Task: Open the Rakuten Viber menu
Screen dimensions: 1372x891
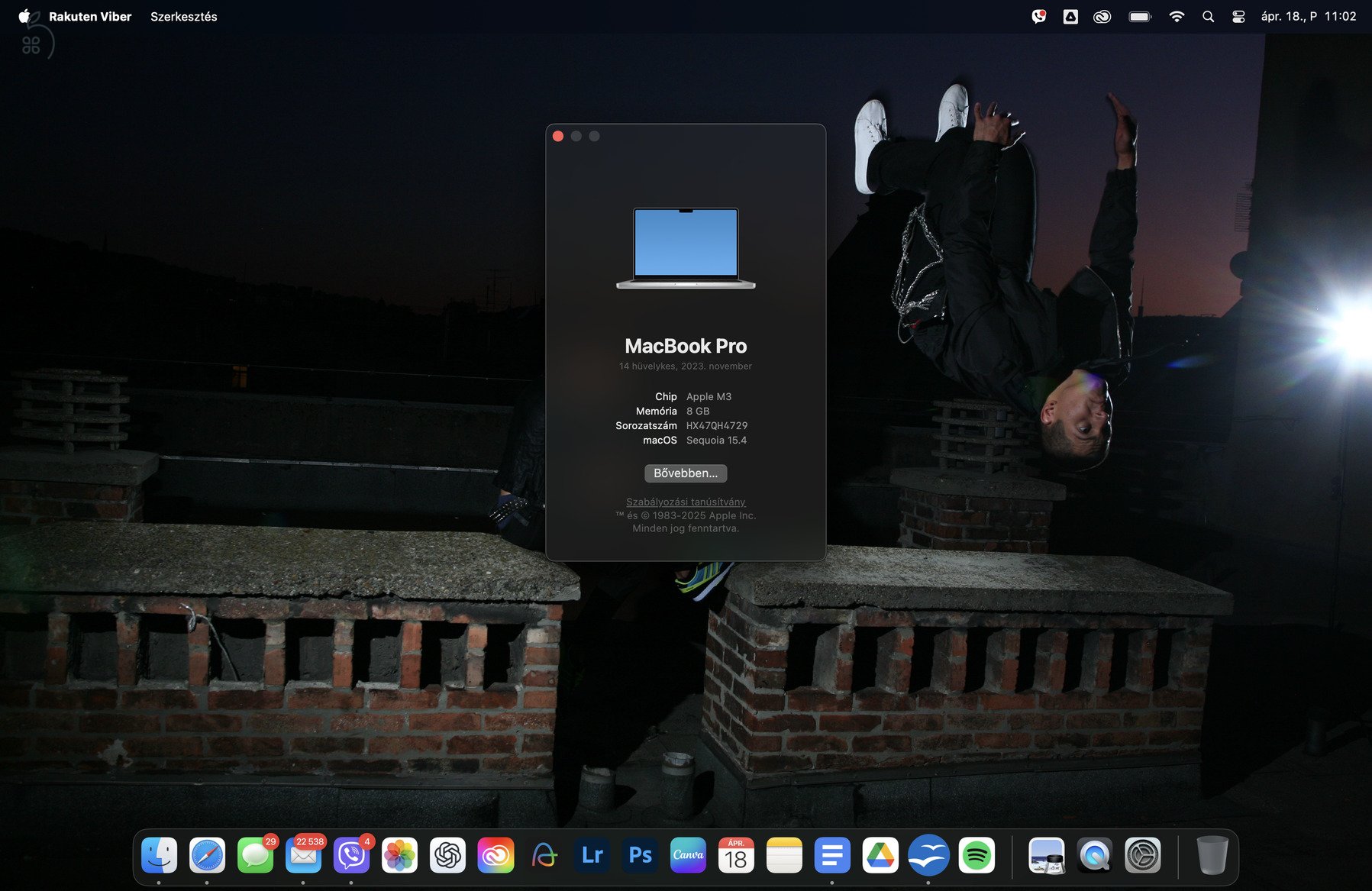Action: point(90,16)
